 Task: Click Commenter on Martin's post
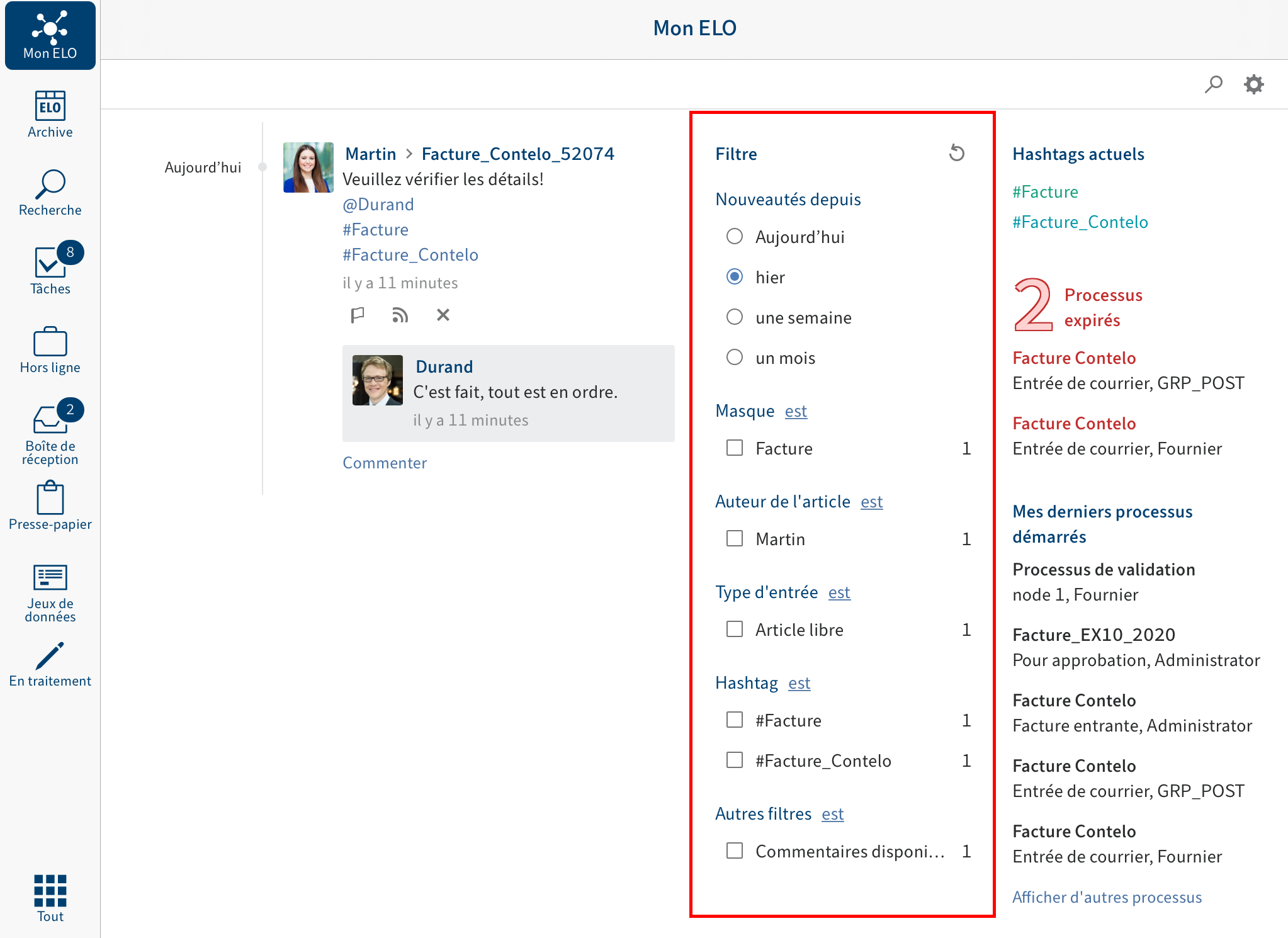(386, 461)
